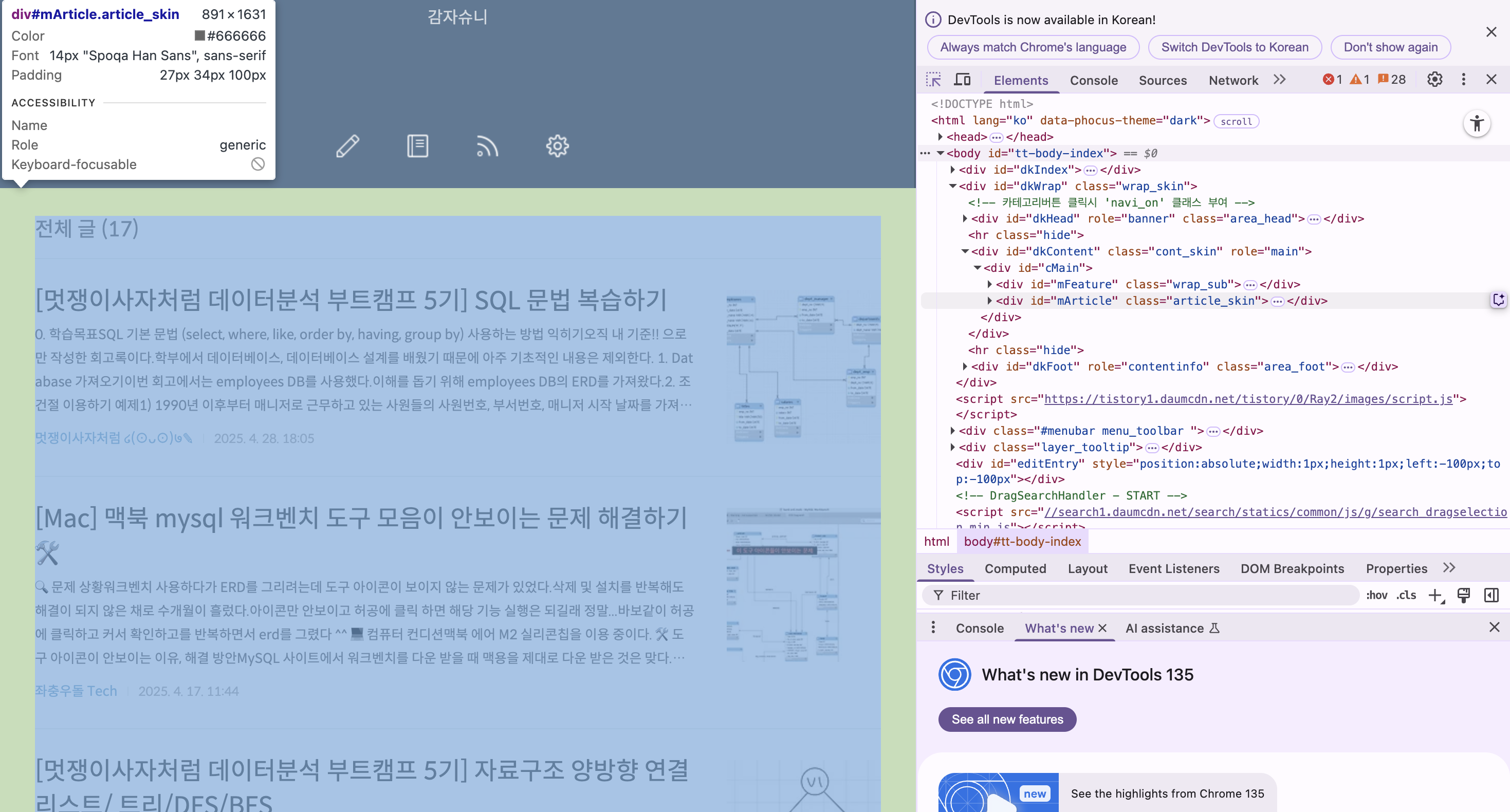Open DevTools settings gear

pyautogui.click(x=1434, y=80)
